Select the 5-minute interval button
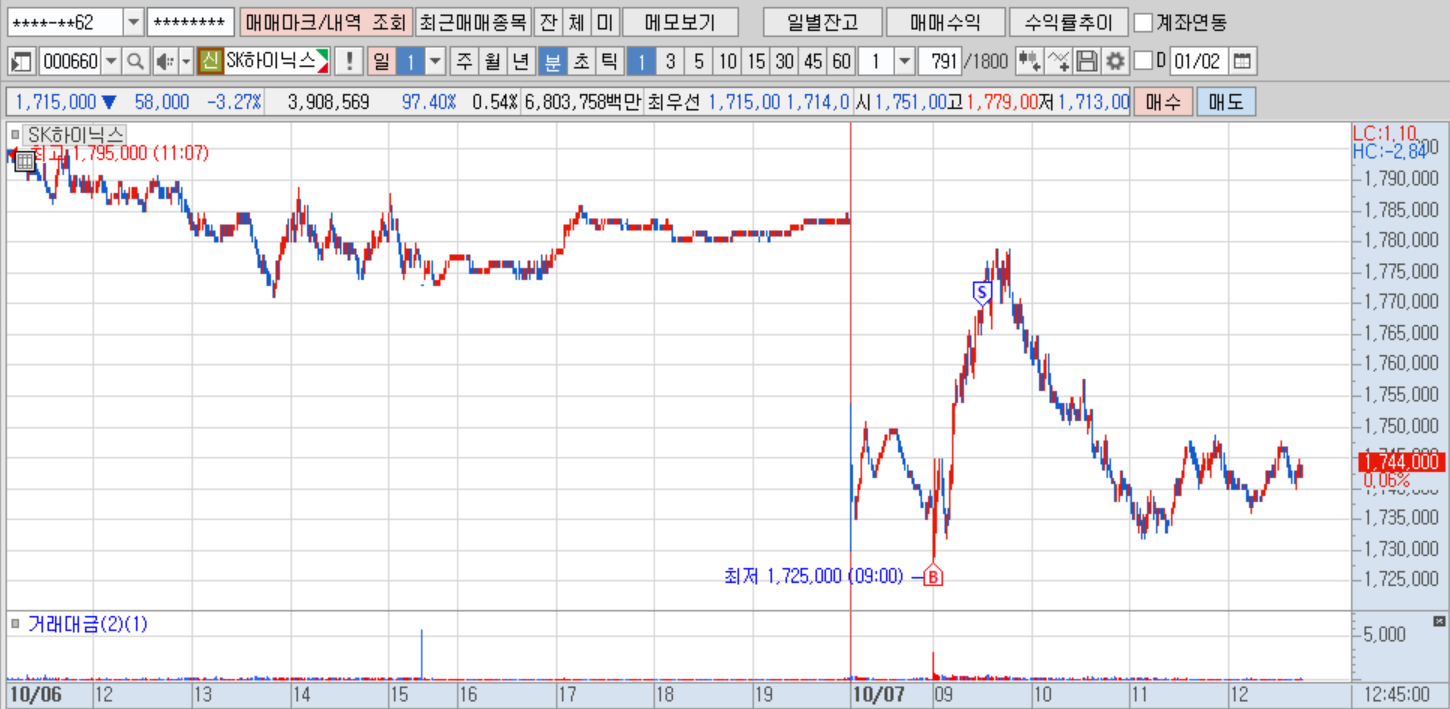The height and width of the screenshot is (709, 1450). point(698,61)
